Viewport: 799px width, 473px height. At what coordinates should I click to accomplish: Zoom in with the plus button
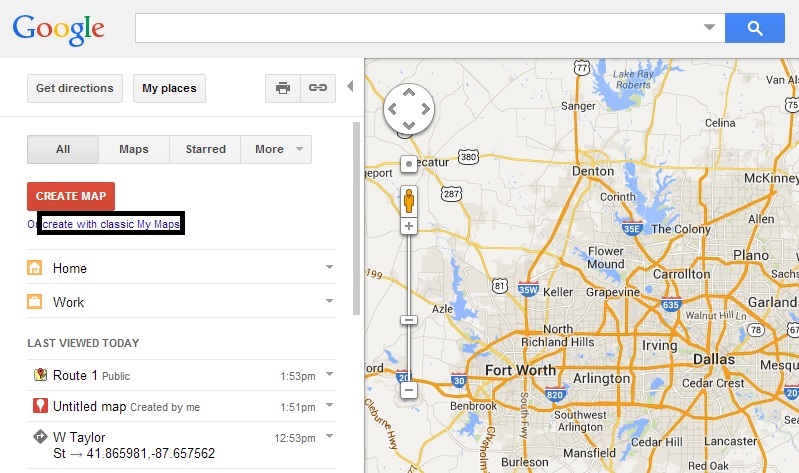(x=409, y=226)
